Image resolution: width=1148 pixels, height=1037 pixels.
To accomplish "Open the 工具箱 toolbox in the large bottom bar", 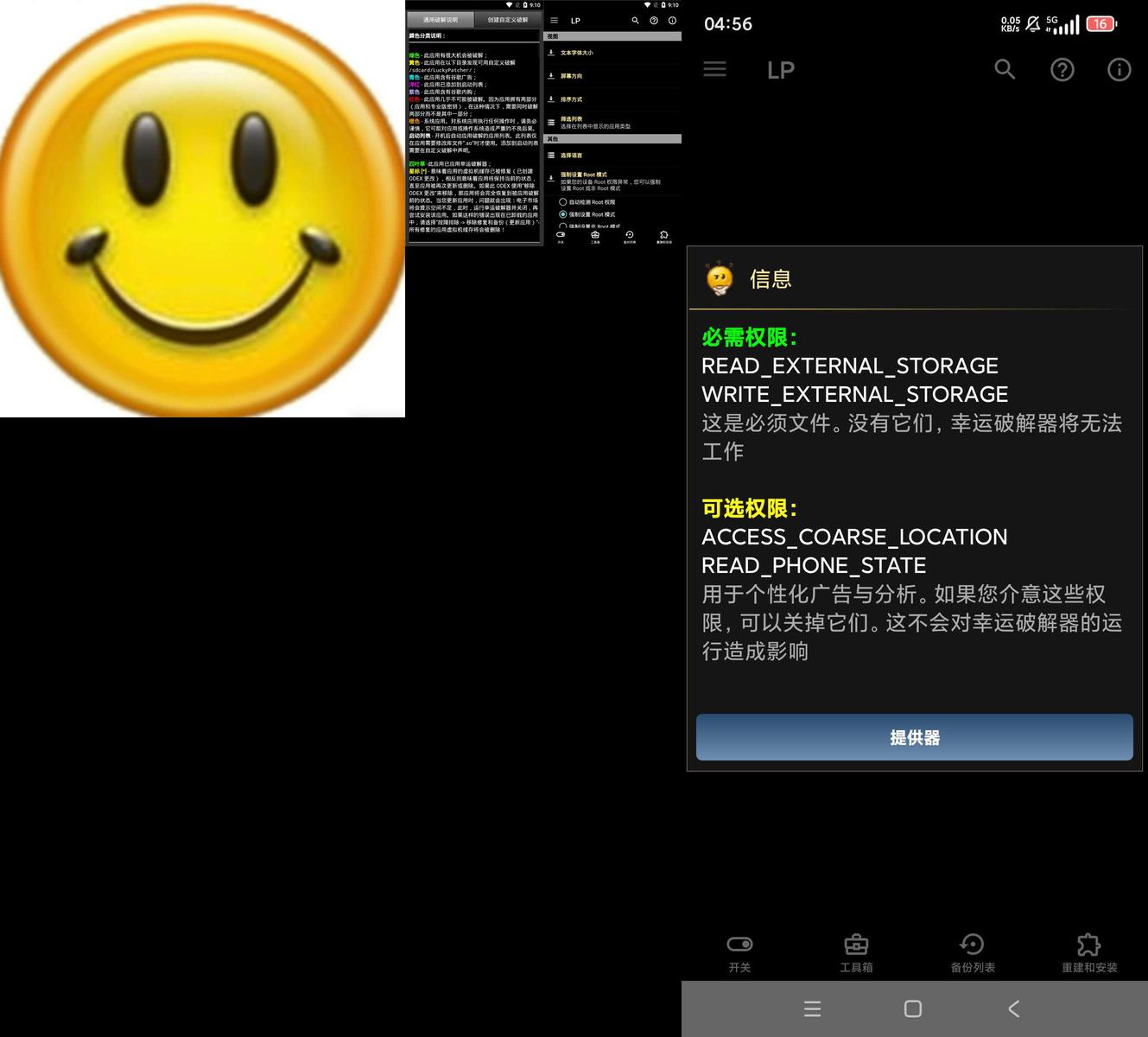I will [x=856, y=952].
